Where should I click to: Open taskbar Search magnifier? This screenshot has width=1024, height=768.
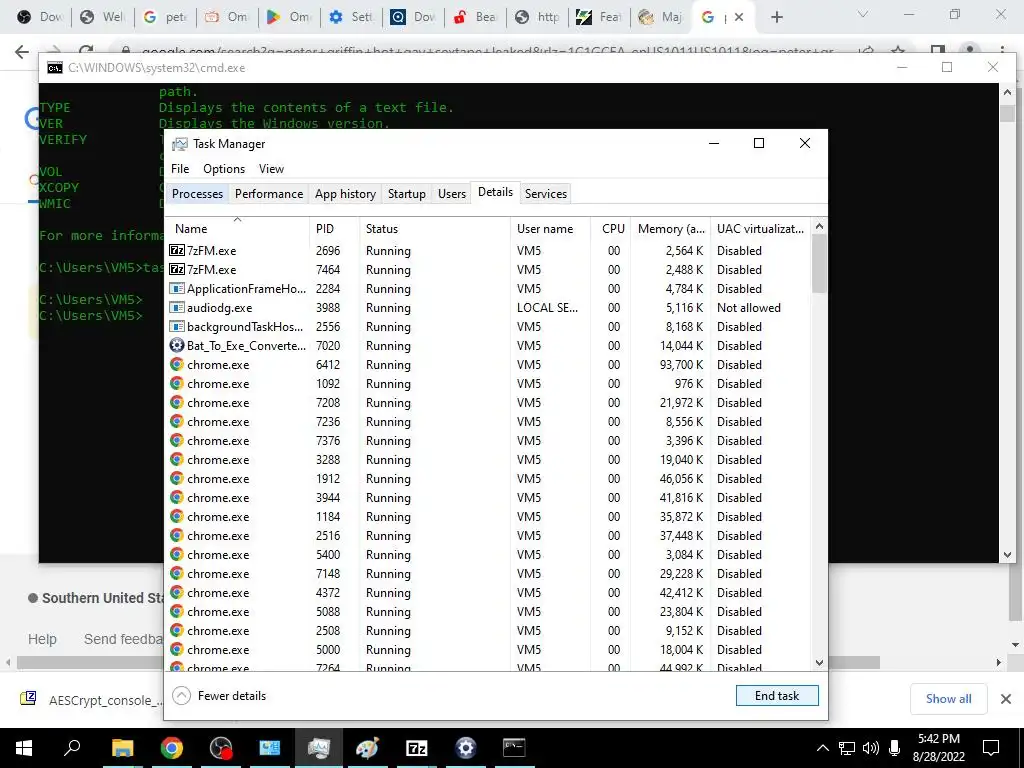click(x=72, y=747)
